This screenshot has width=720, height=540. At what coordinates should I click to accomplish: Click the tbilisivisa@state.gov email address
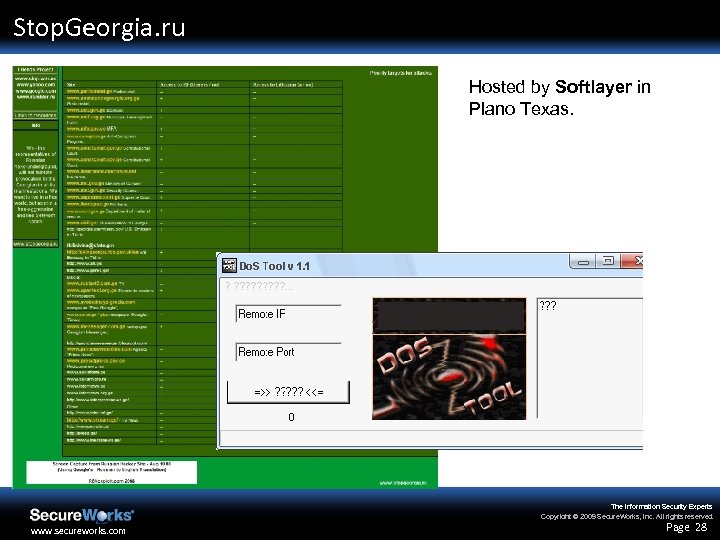90,245
